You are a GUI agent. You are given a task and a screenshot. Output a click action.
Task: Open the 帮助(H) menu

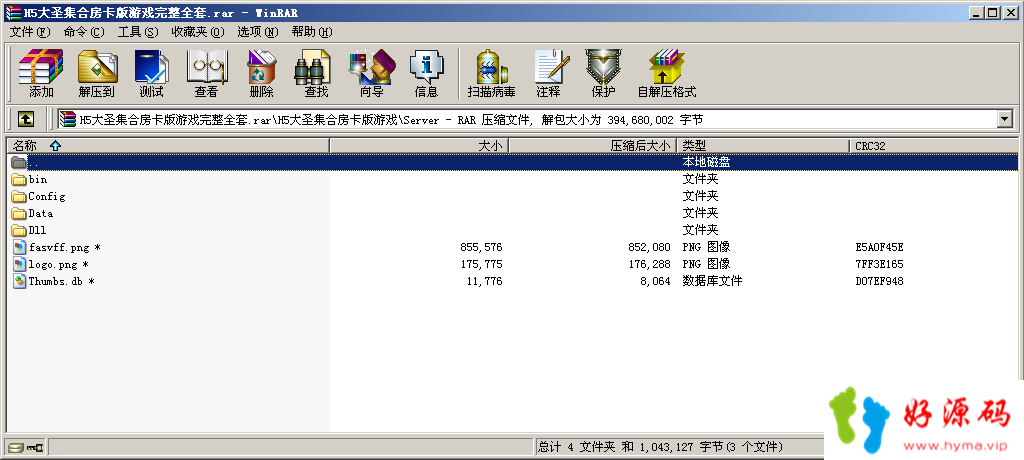312,32
